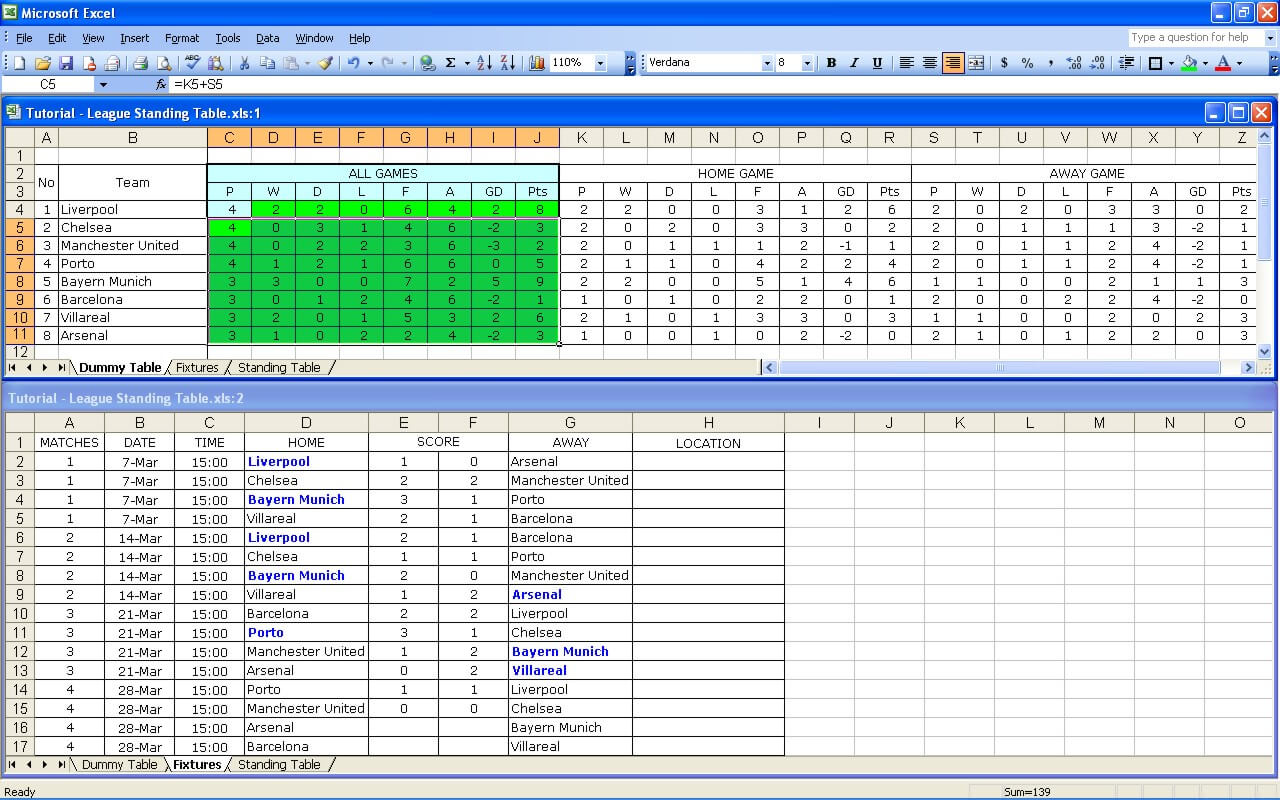Expand the Name Box dropdown arrow
This screenshot has height=800, width=1280.
[102, 85]
